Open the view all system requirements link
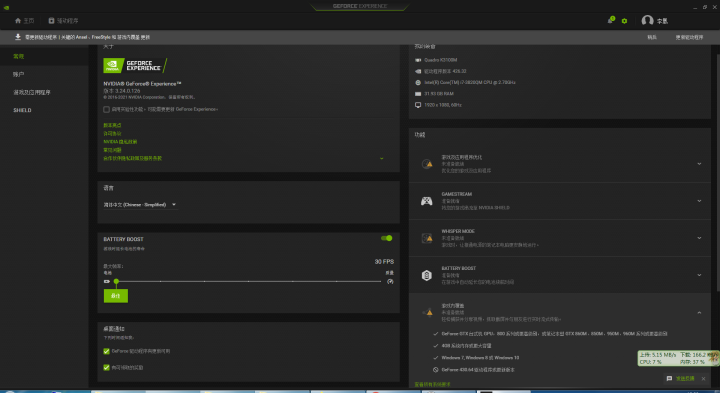Image resolution: width=720 pixels, height=393 pixels. point(433,384)
